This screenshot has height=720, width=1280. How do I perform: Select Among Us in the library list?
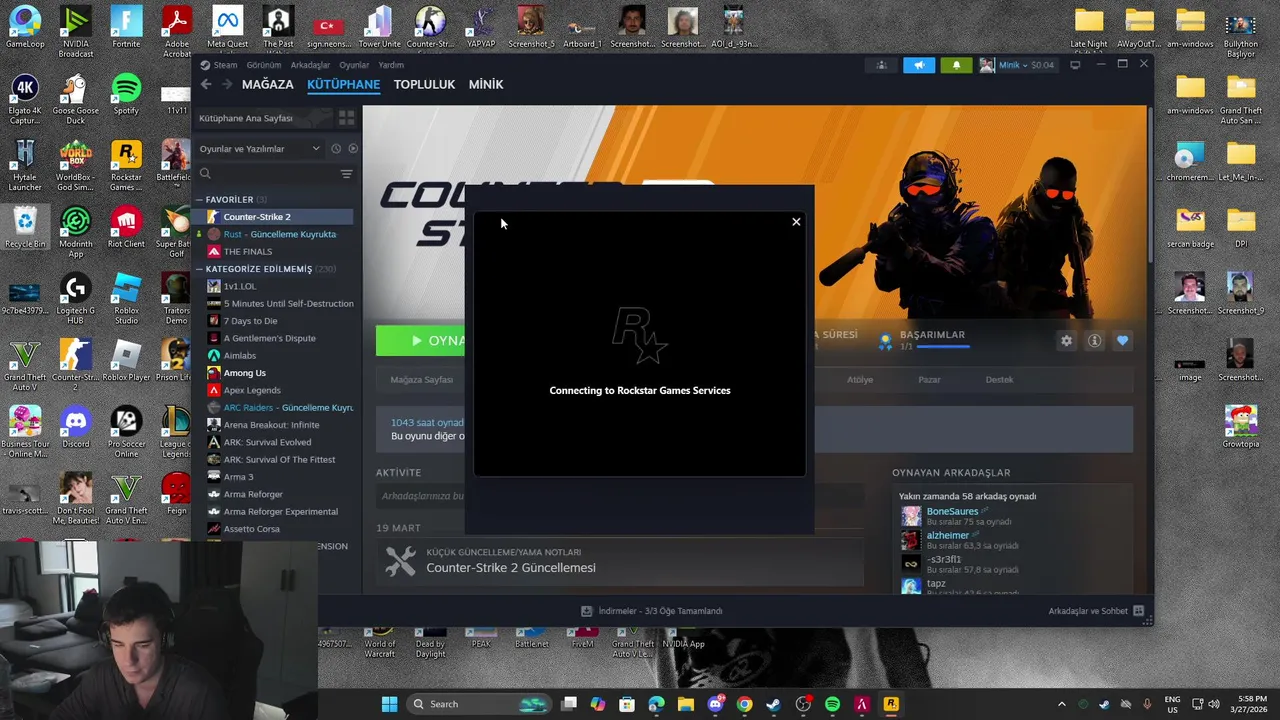[x=278, y=373]
